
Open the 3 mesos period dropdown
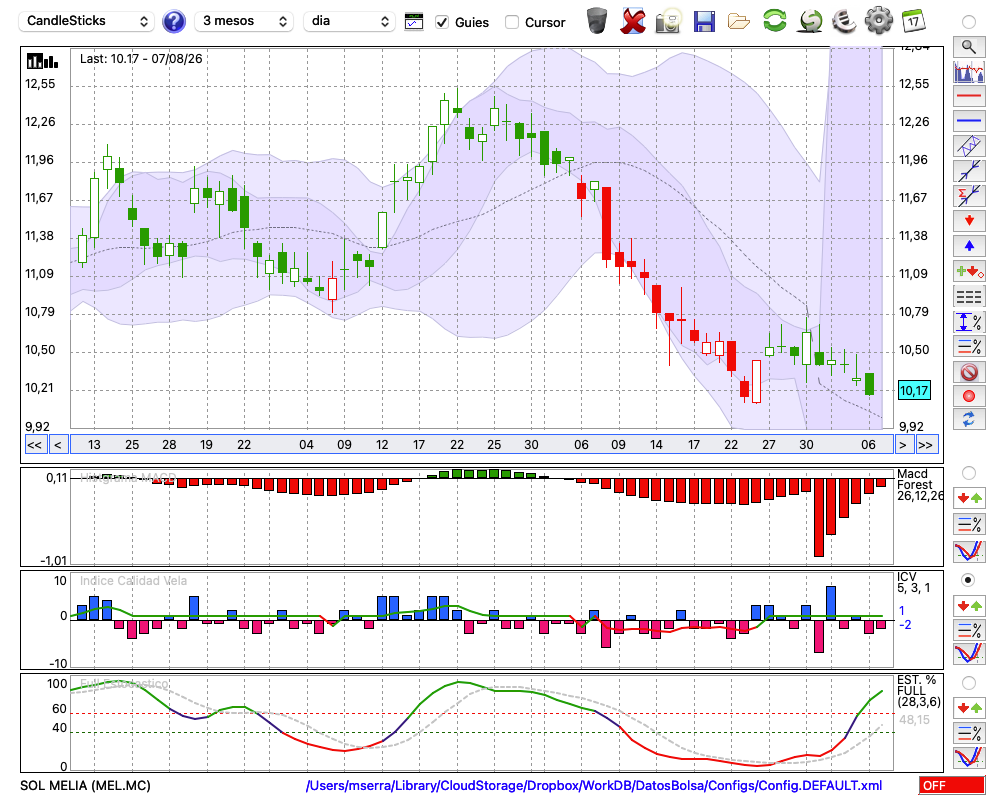pyautogui.click(x=244, y=21)
